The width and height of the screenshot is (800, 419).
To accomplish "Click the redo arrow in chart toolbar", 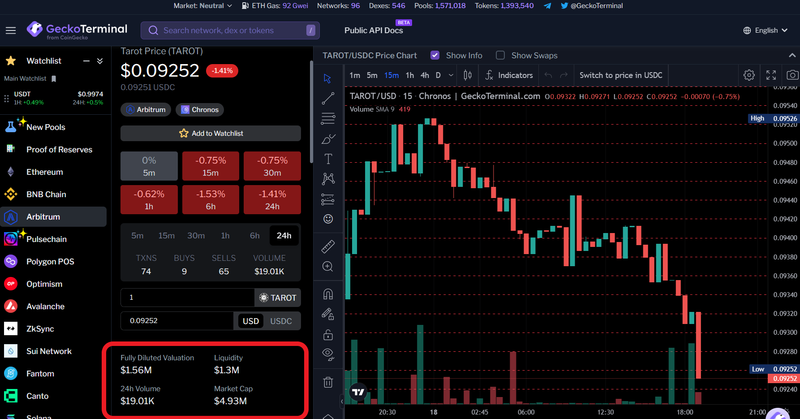I will point(563,75).
